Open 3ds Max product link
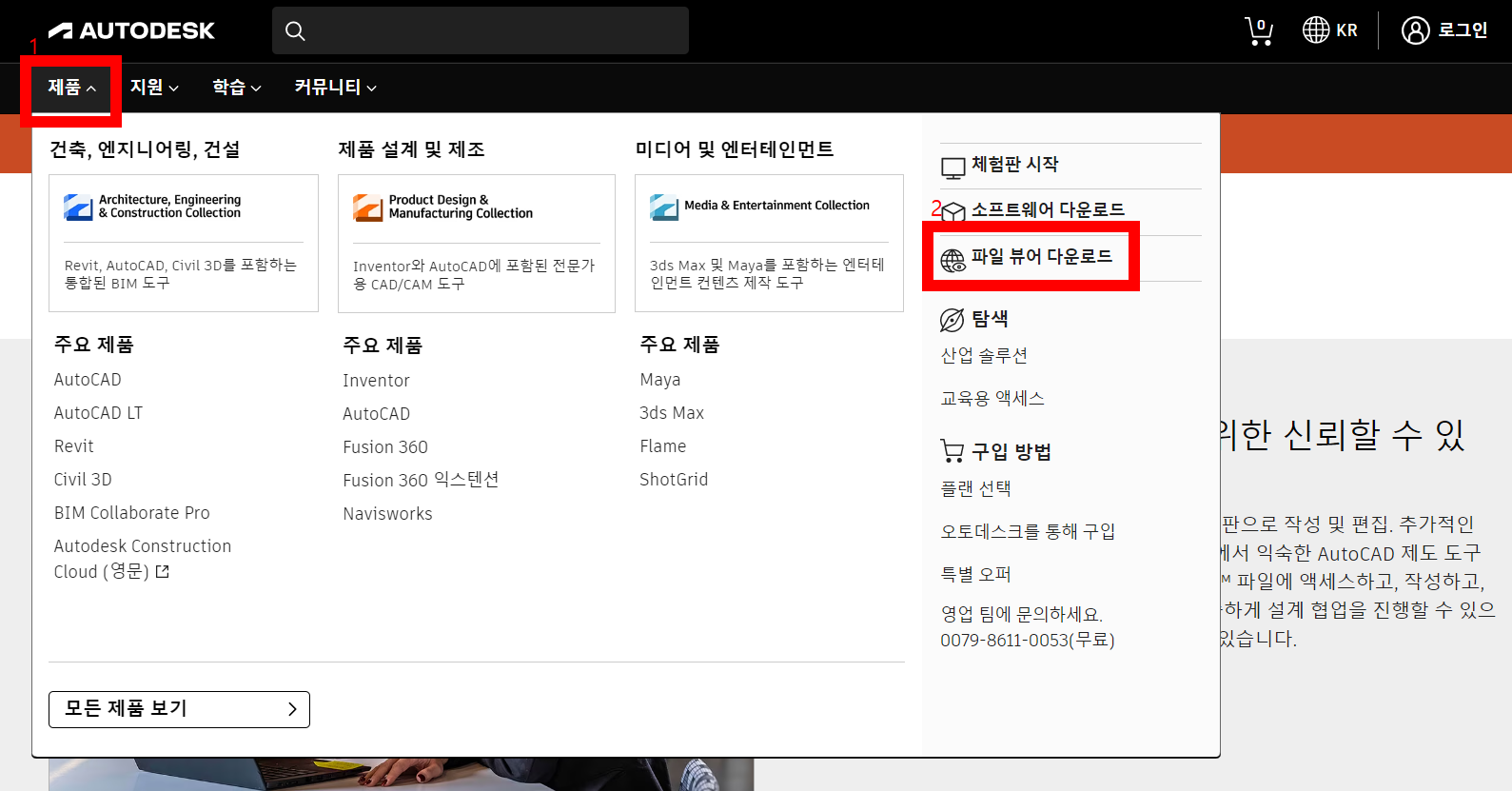The image size is (1512, 791). [672, 413]
